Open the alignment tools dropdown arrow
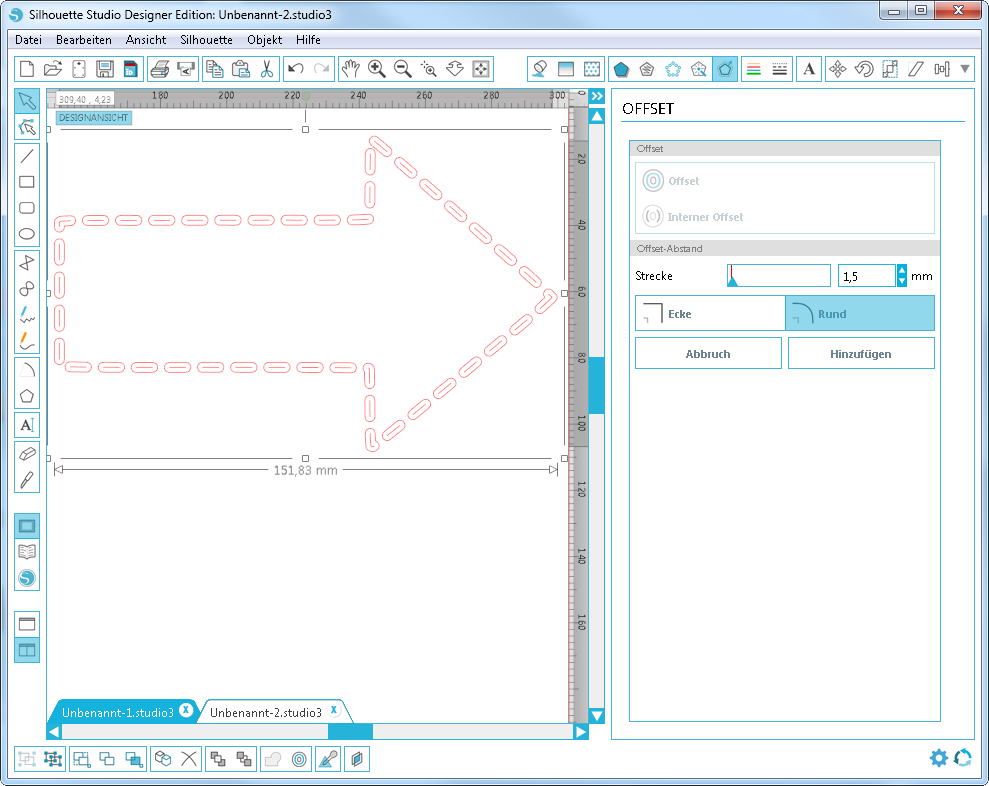 coord(963,68)
